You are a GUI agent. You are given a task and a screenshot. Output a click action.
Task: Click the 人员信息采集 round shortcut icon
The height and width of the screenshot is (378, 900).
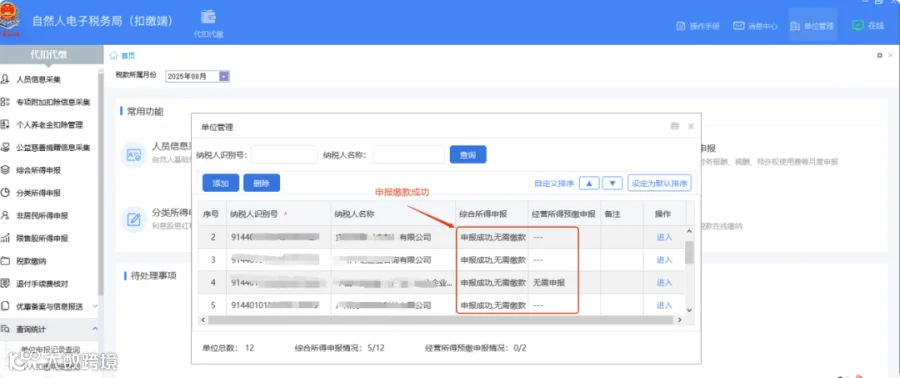pos(134,155)
